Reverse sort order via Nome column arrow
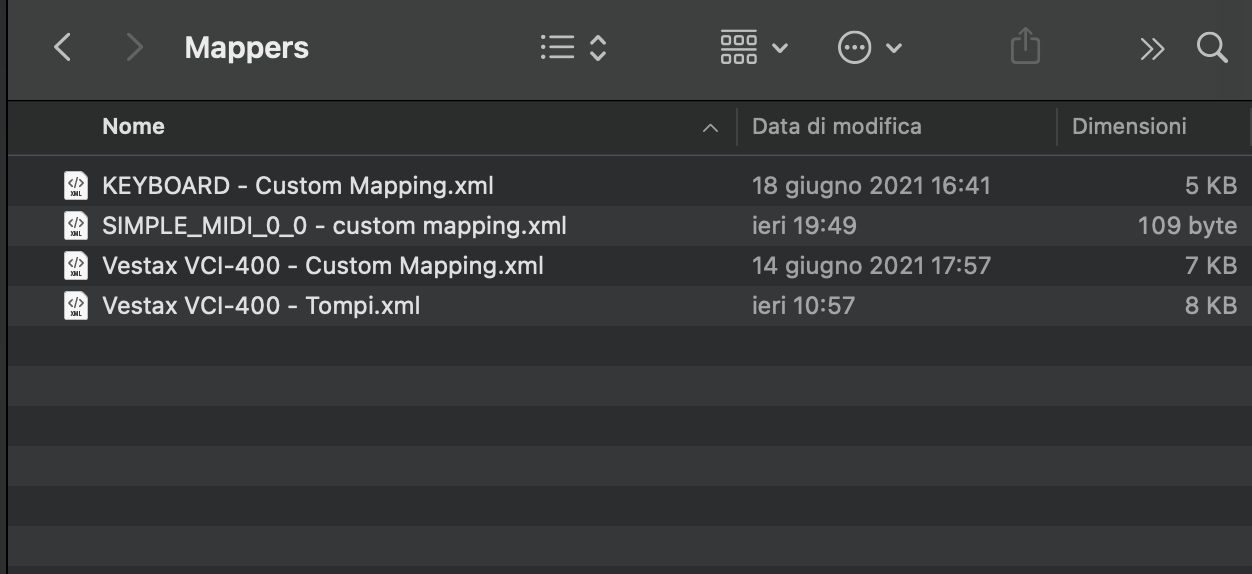Screen dimensions: 1252x574 point(711,128)
